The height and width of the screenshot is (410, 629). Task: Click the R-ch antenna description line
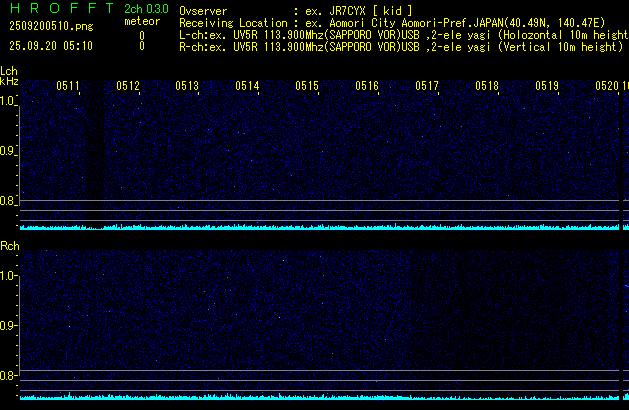(400, 46)
